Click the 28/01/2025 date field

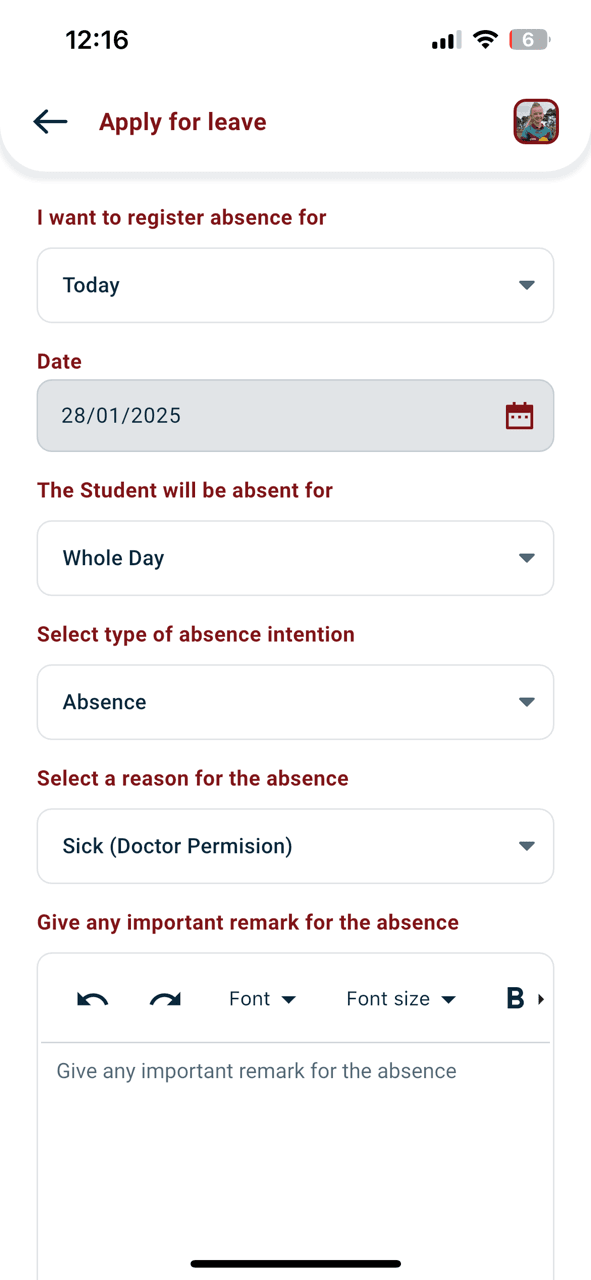(295, 416)
